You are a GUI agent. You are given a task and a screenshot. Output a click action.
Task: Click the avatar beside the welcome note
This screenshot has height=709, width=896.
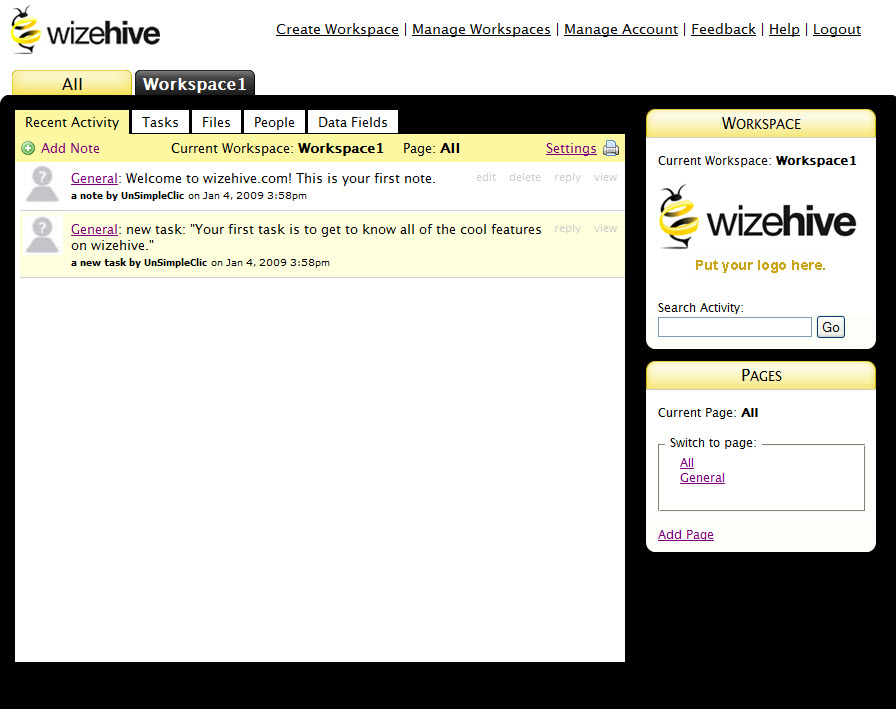(x=42, y=184)
